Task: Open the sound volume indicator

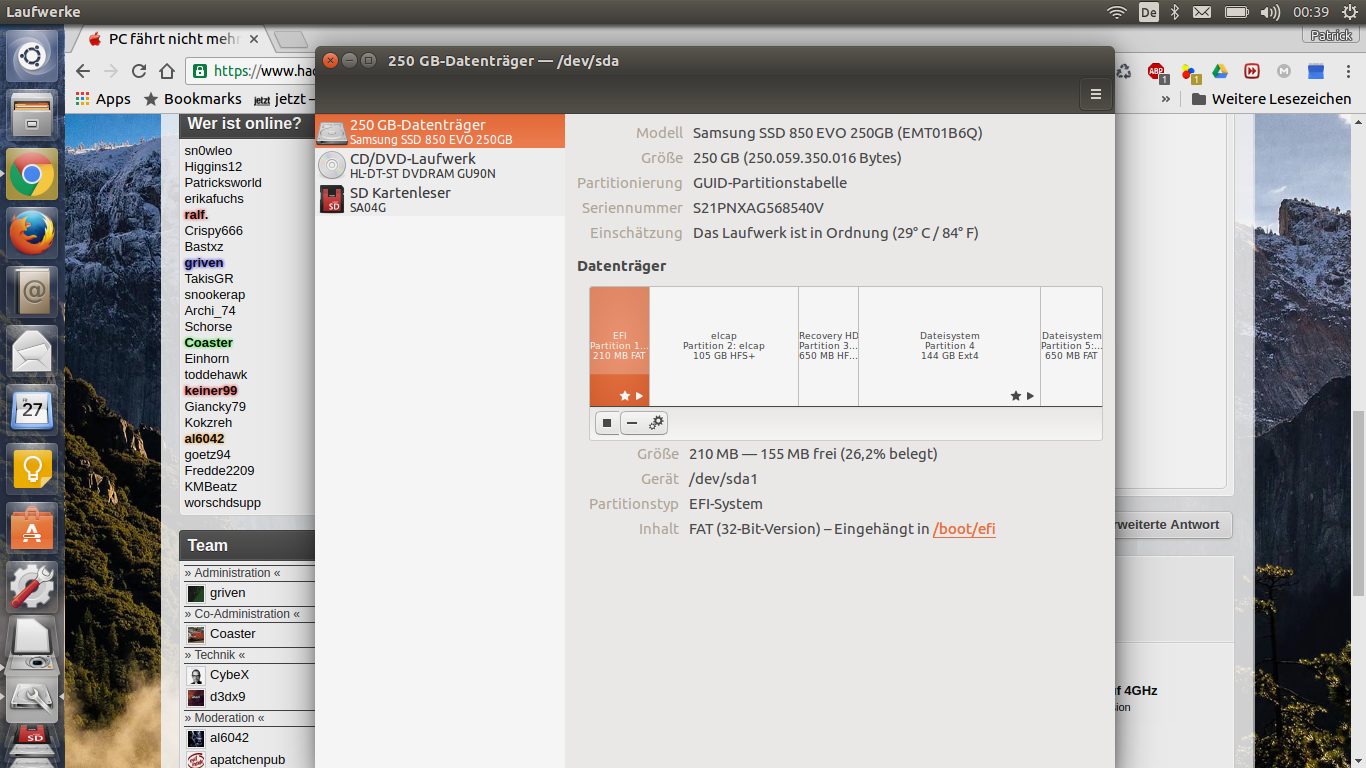Action: [x=1270, y=12]
